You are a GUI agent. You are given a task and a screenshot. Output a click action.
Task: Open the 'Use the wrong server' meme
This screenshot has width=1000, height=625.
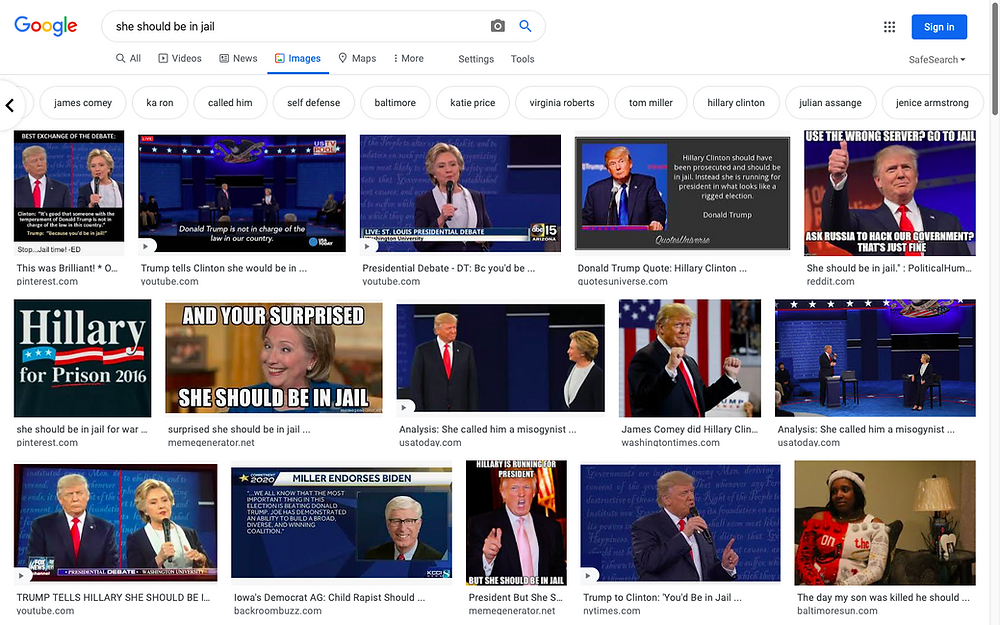(890, 193)
